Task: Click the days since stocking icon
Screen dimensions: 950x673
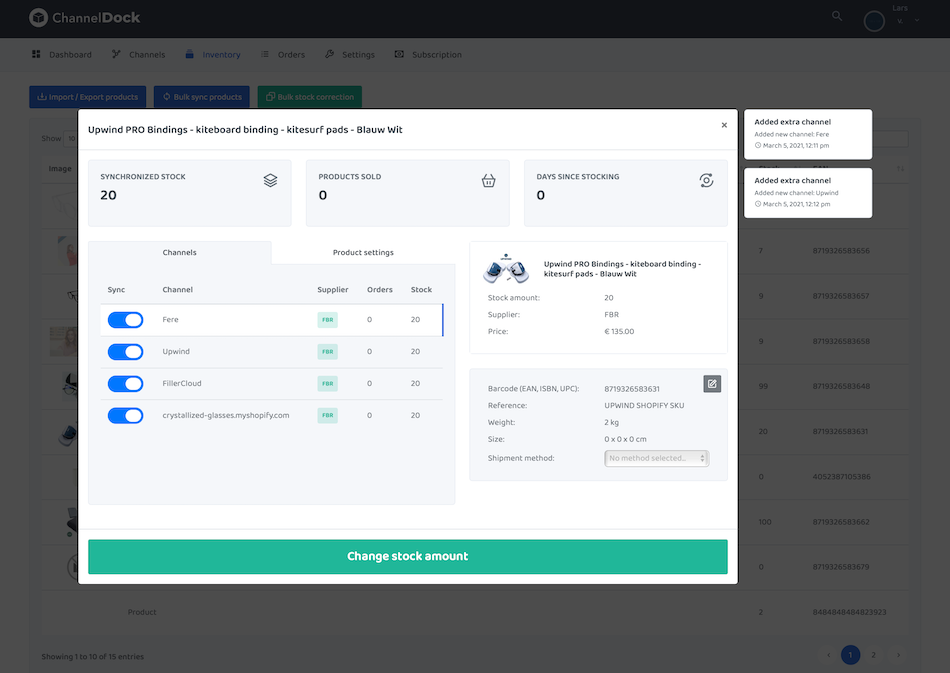Action: 706,180
